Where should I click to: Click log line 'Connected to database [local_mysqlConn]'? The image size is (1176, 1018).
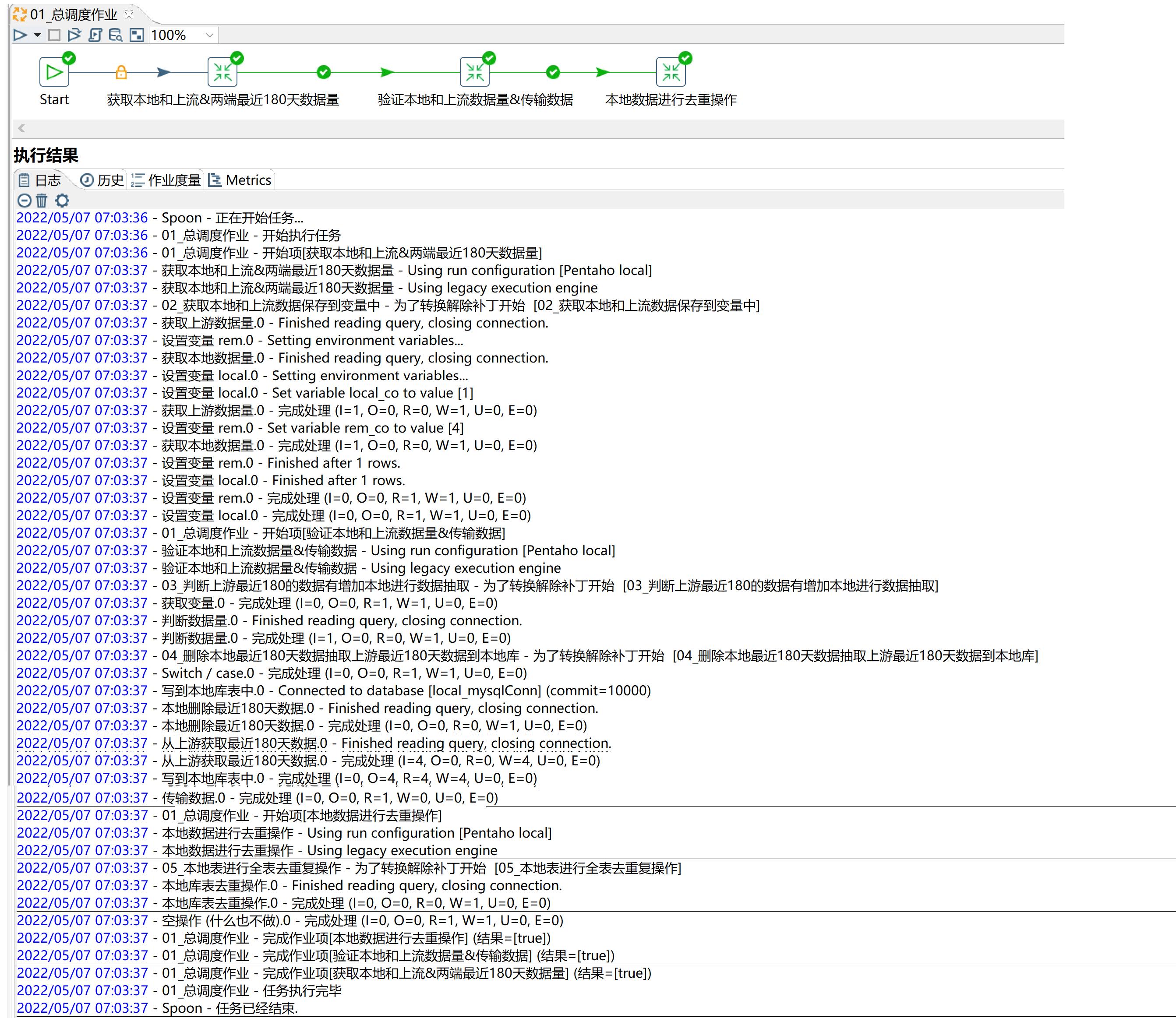click(x=333, y=691)
